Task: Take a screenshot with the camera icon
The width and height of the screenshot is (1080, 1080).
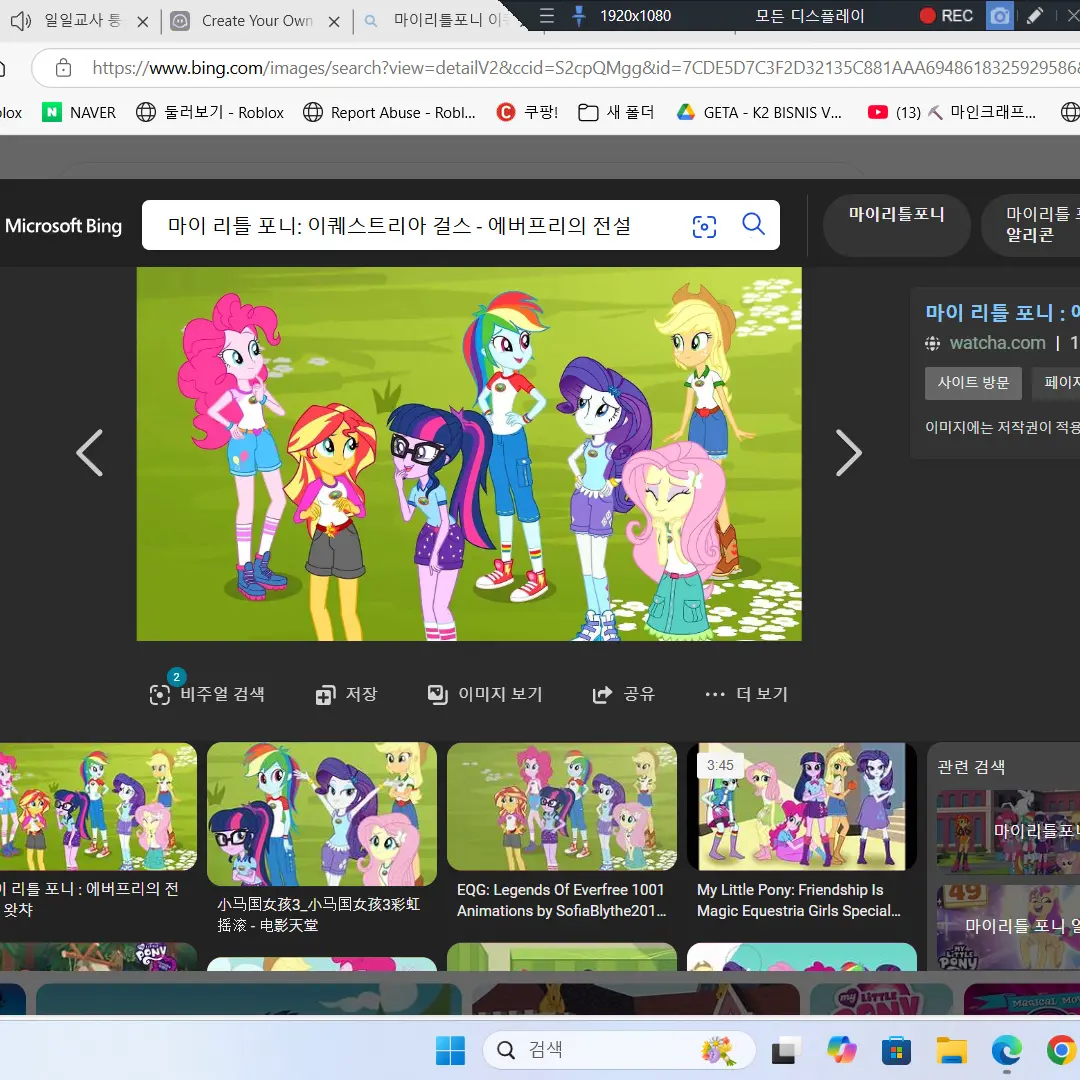Action: [999, 15]
